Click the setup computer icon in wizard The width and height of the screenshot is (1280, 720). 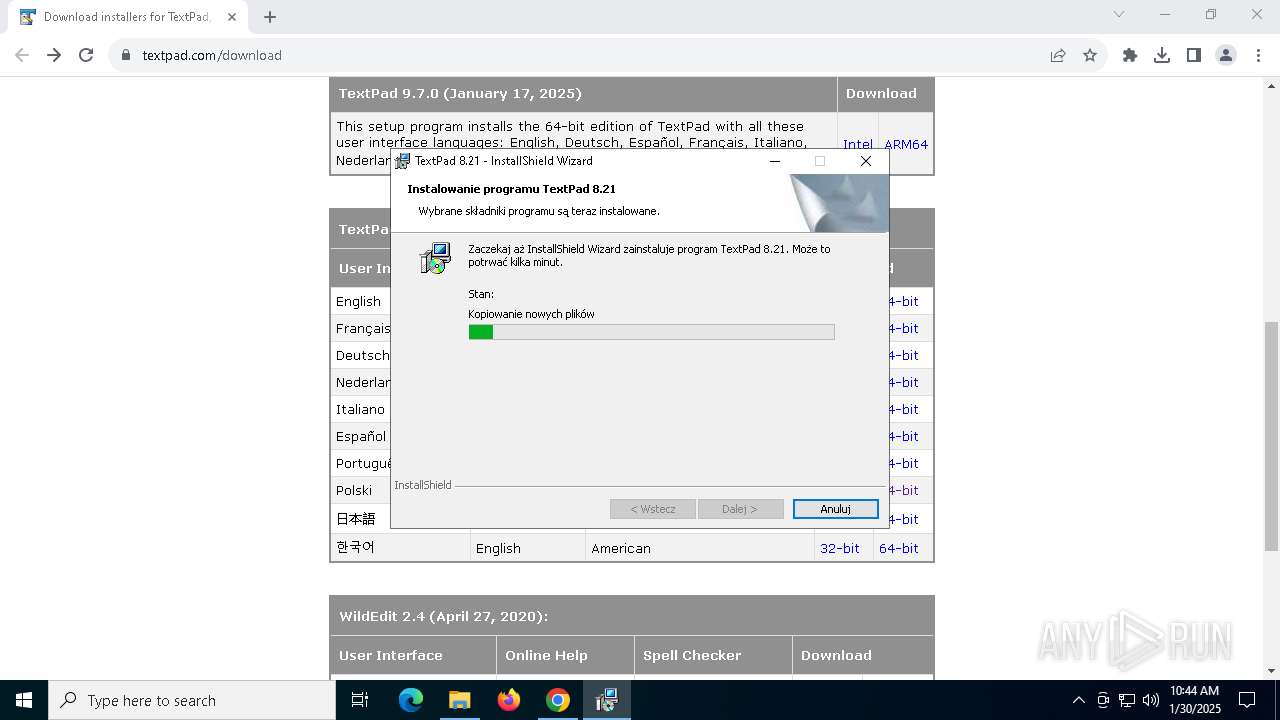point(435,258)
